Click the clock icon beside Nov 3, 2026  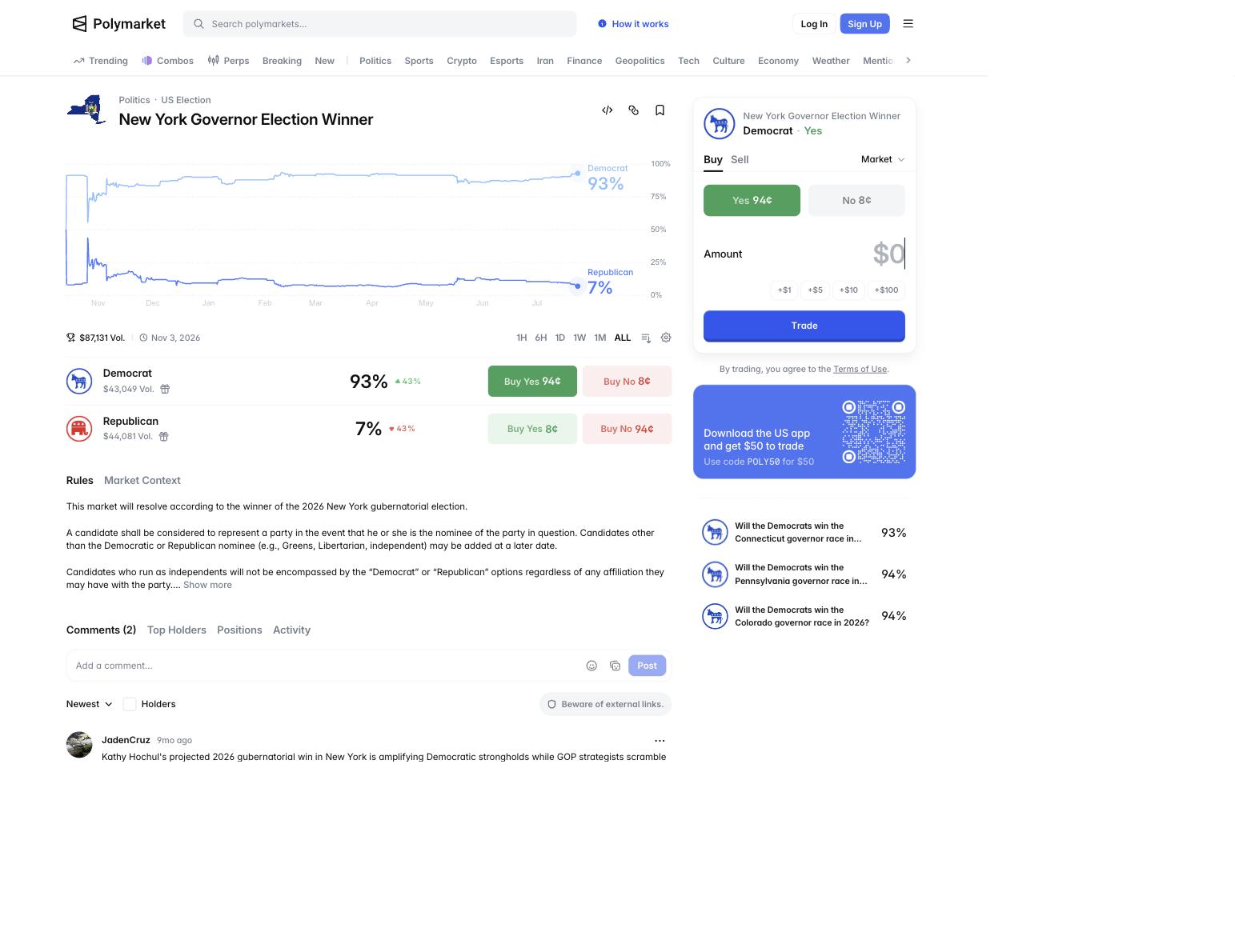(143, 338)
